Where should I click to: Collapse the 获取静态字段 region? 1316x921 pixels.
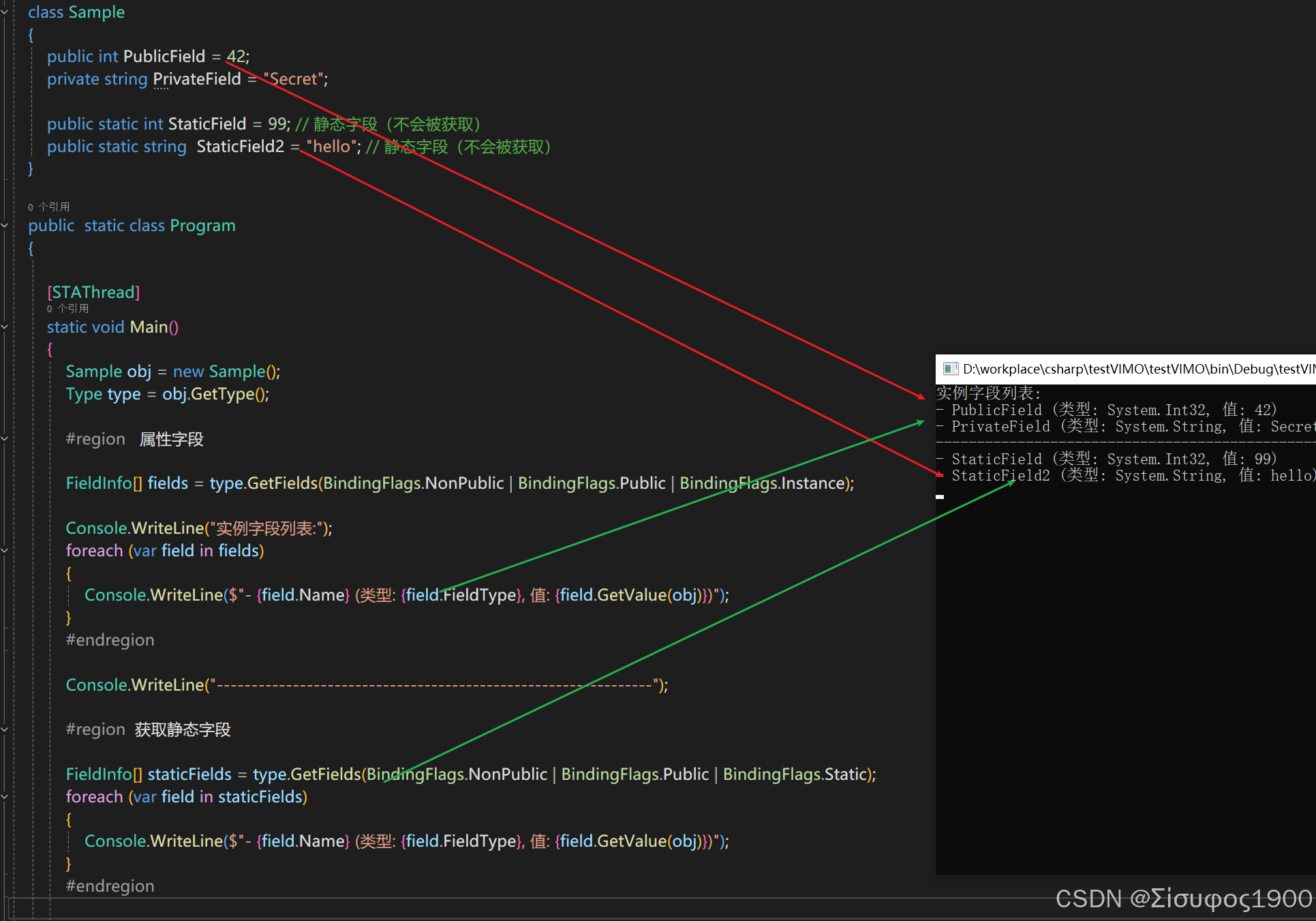point(5,729)
